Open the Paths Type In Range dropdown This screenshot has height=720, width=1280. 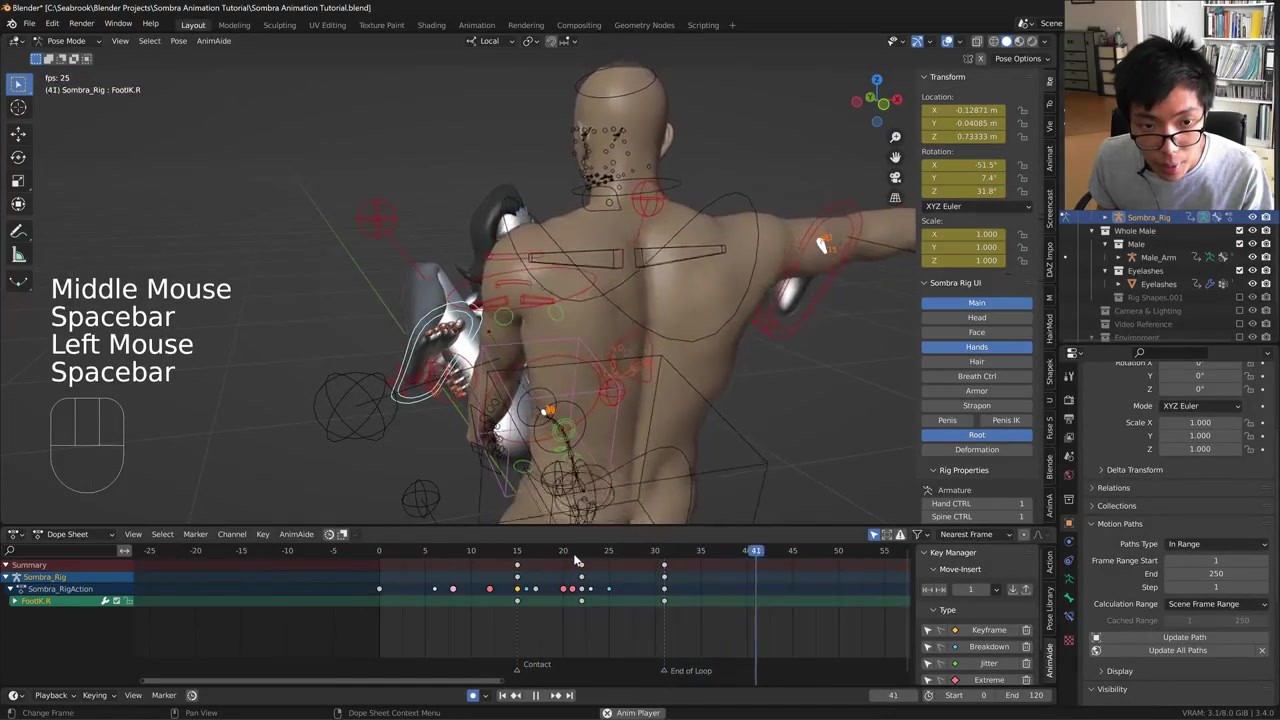coord(1216,544)
